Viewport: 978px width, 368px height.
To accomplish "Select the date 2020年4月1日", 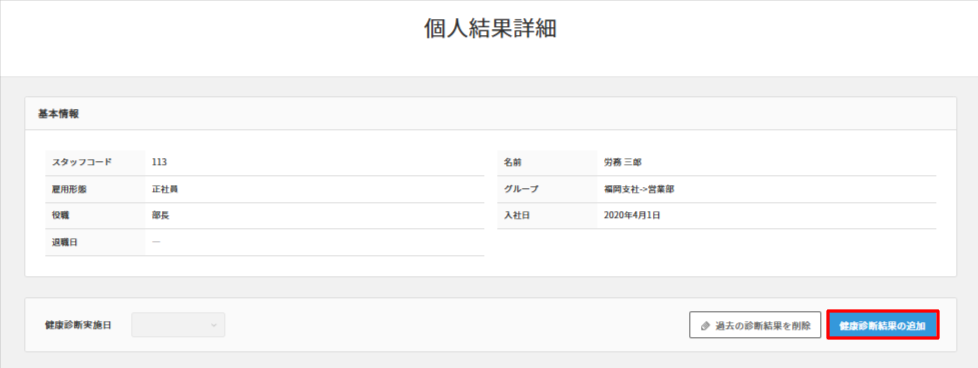I will [x=632, y=215].
